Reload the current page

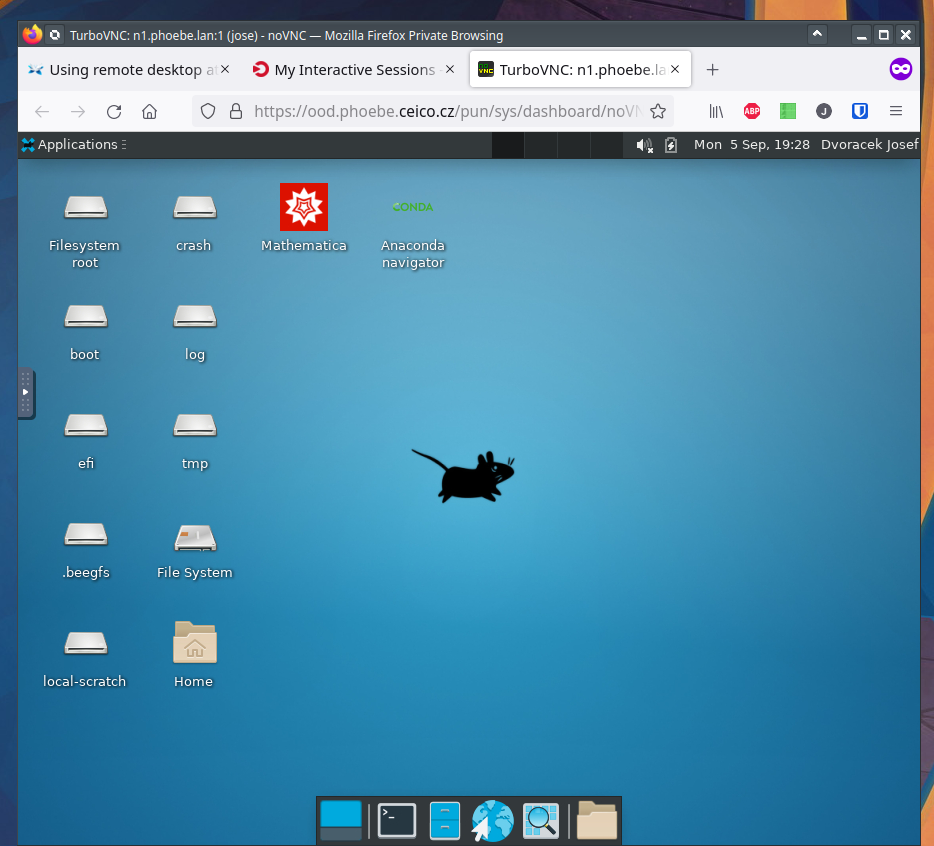(x=114, y=111)
